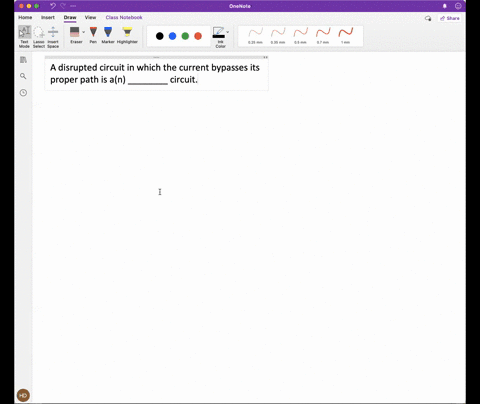Viewport: 480px width, 404px height.
Task: Undo the last action
Action: 53,6
